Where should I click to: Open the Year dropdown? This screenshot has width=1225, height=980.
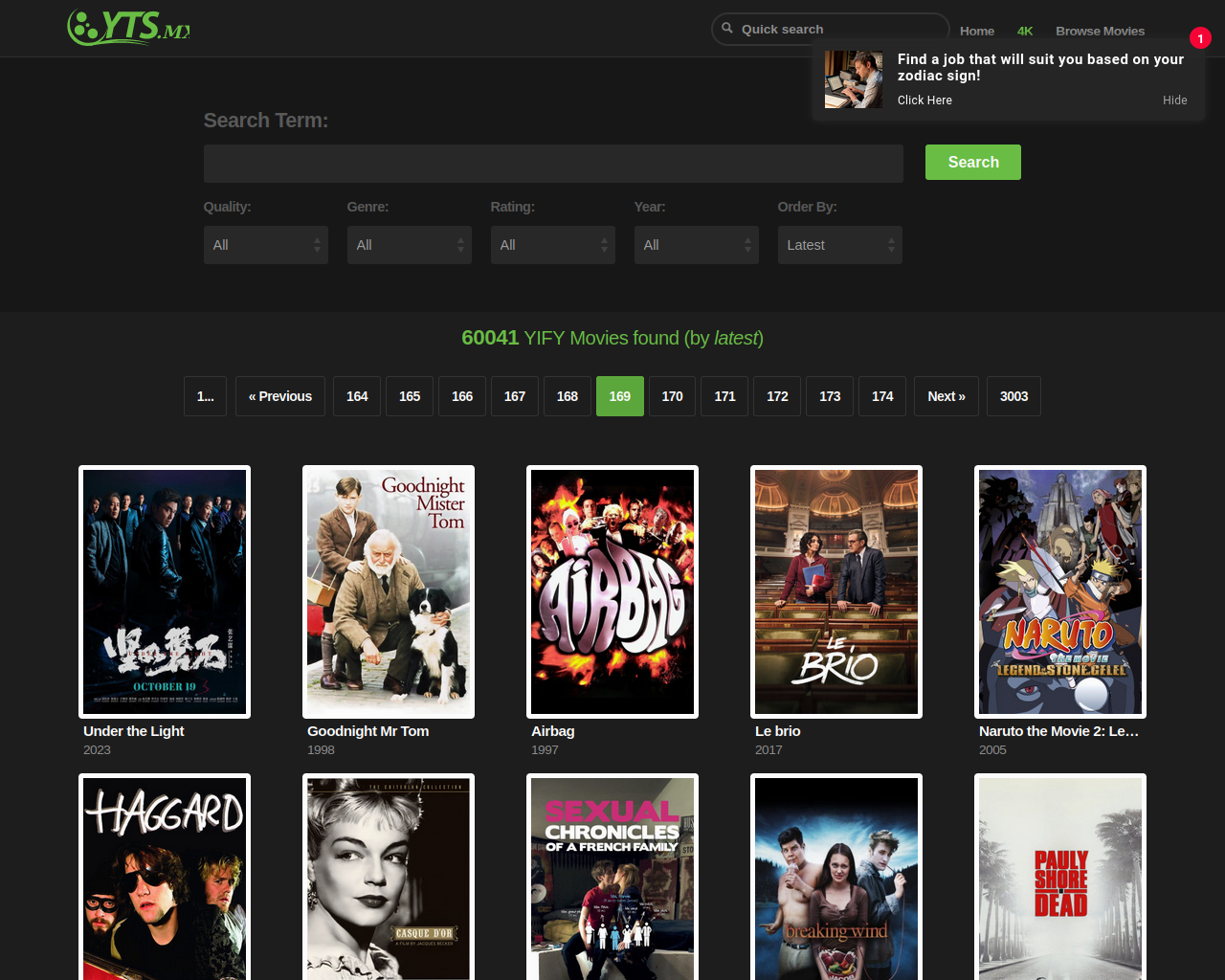pyautogui.click(x=697, y=245)
